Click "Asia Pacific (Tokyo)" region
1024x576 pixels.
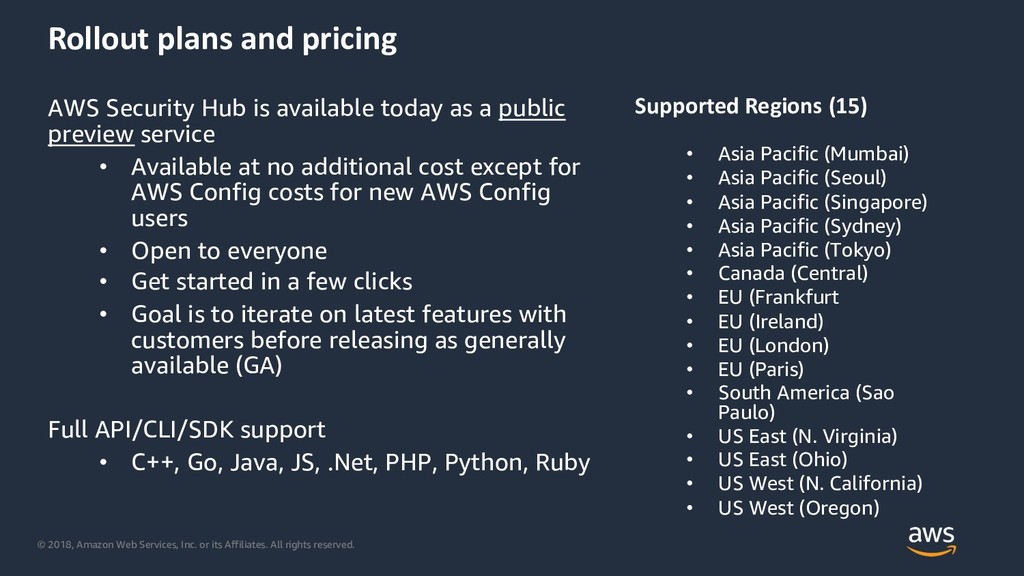coord(804,250)
